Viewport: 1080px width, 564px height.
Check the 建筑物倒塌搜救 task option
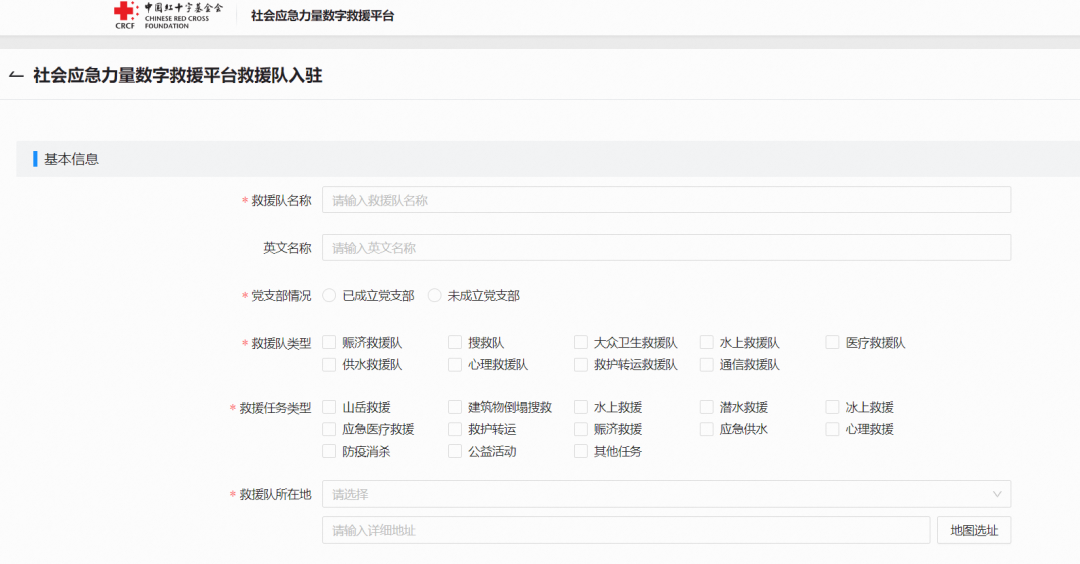[455, 407]
